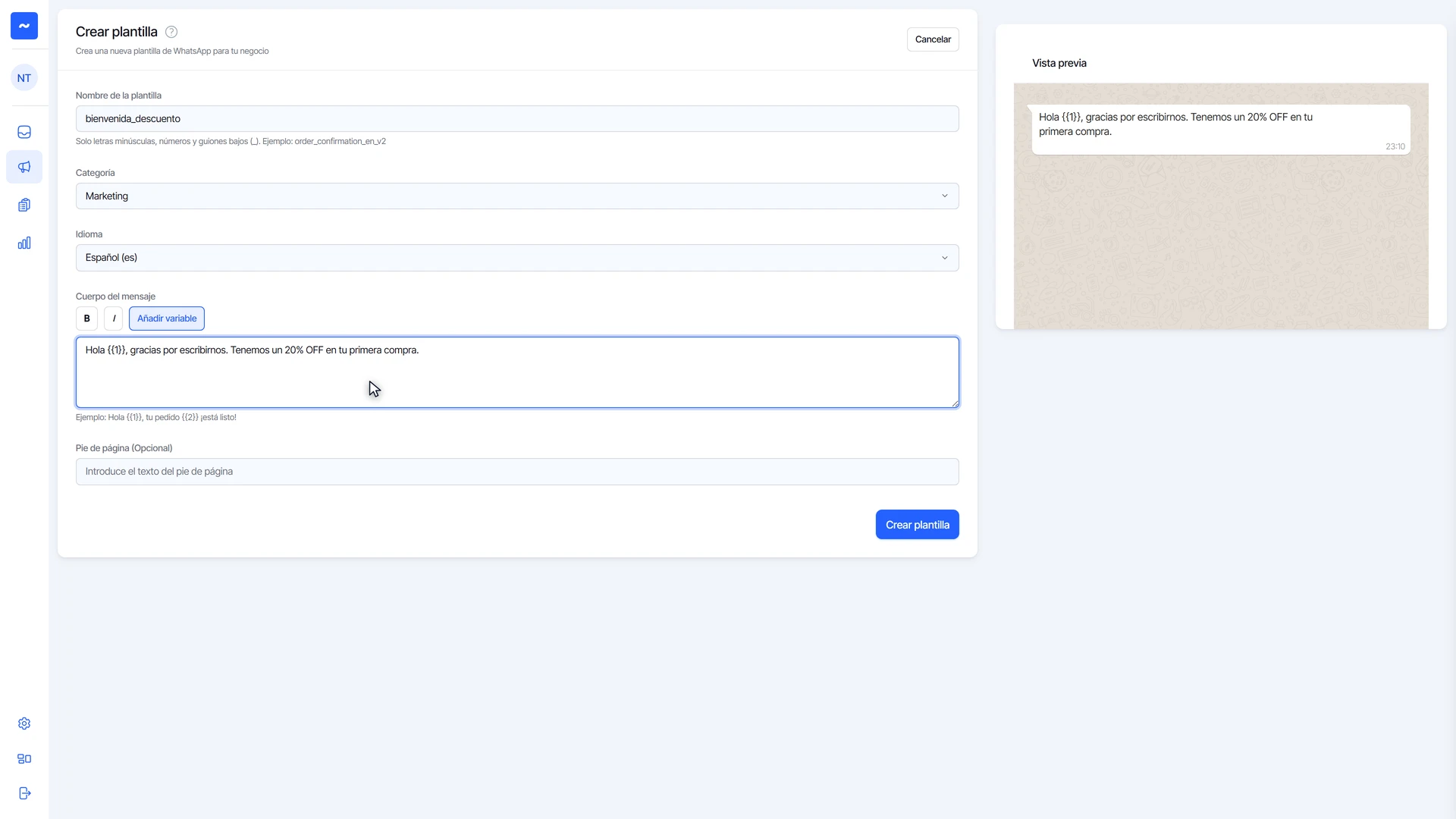Viewport: 1456px width, 819px height.
Task: Click the hint text about order_confirmation_en_v2
Action: (x=231, y=141)
